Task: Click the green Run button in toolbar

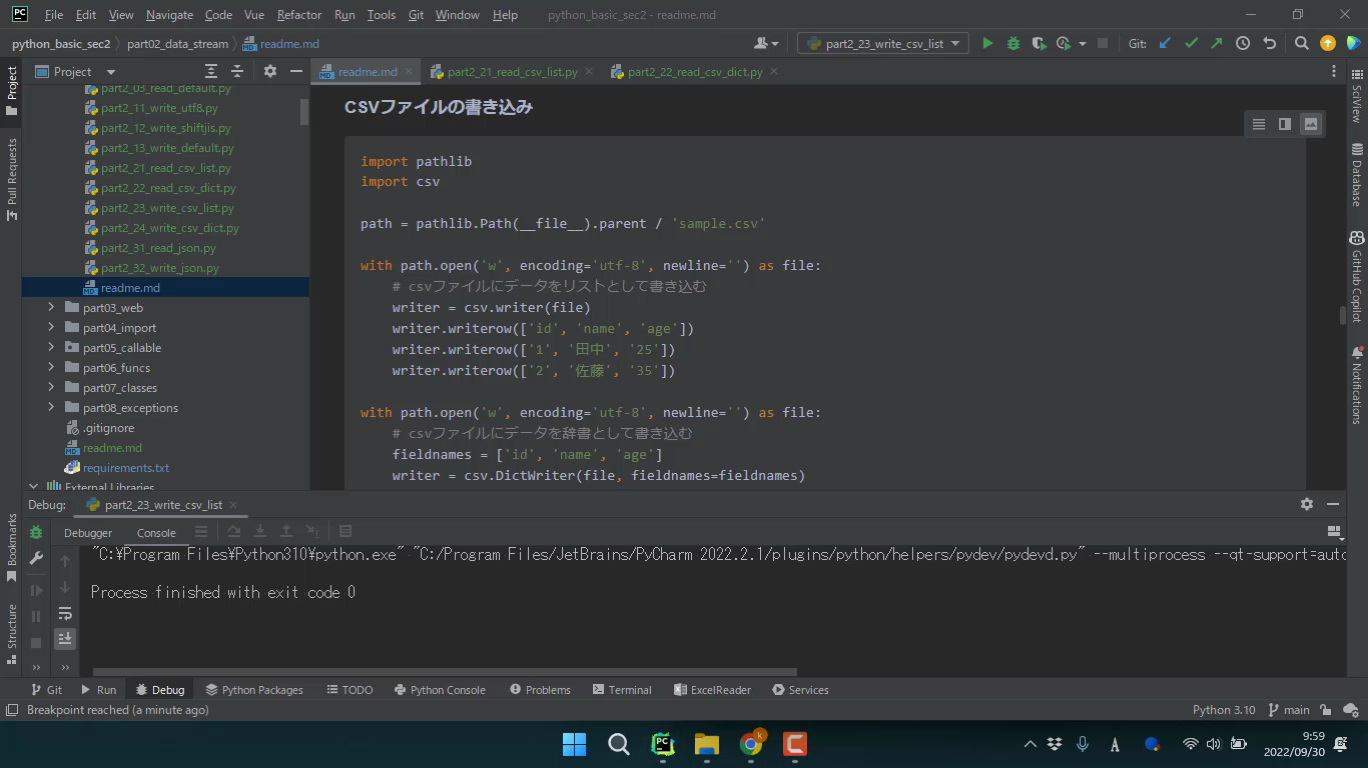Action: pos(987,43)
